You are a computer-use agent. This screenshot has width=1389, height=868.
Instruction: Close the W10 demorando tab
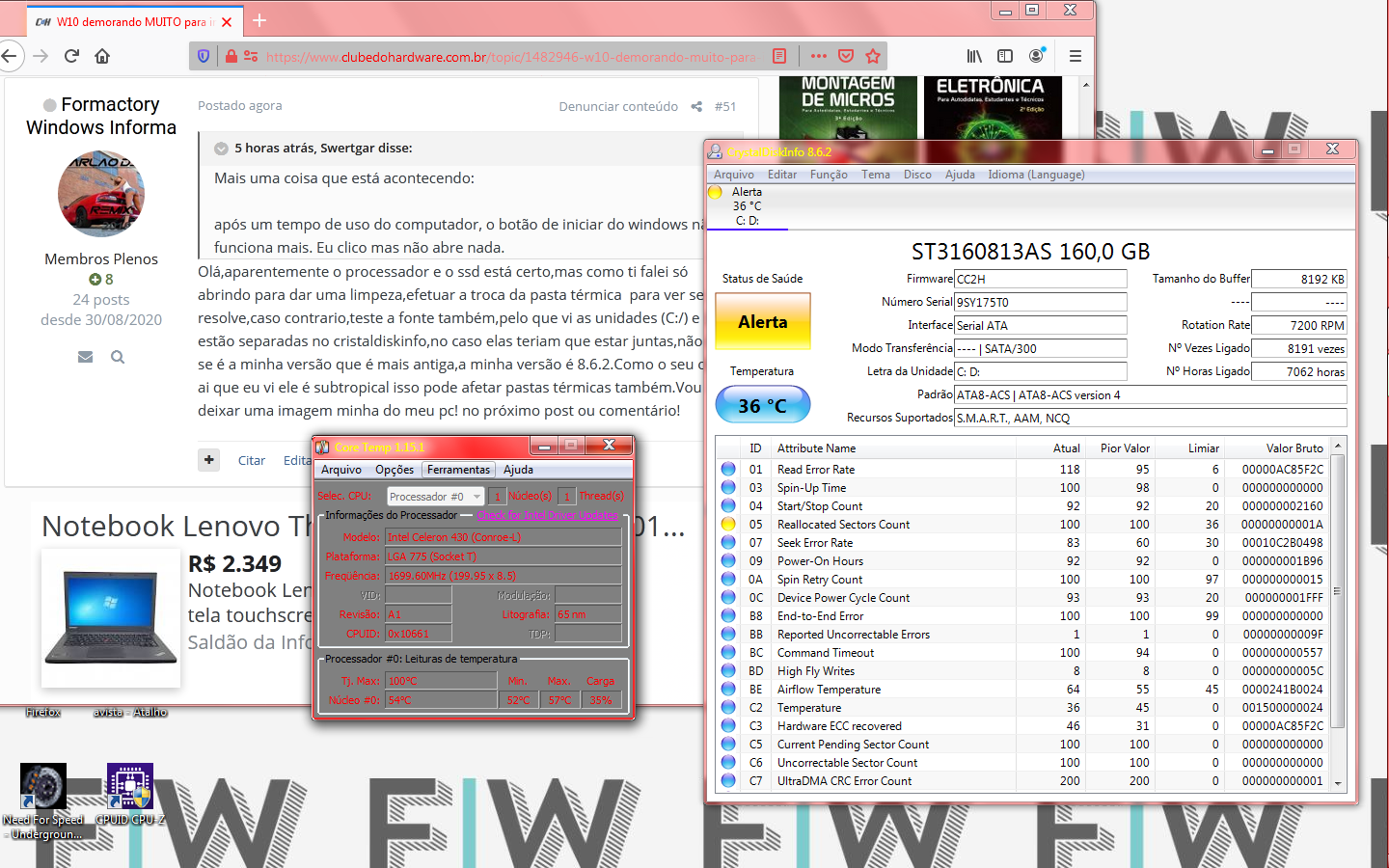tap(227, 21)
